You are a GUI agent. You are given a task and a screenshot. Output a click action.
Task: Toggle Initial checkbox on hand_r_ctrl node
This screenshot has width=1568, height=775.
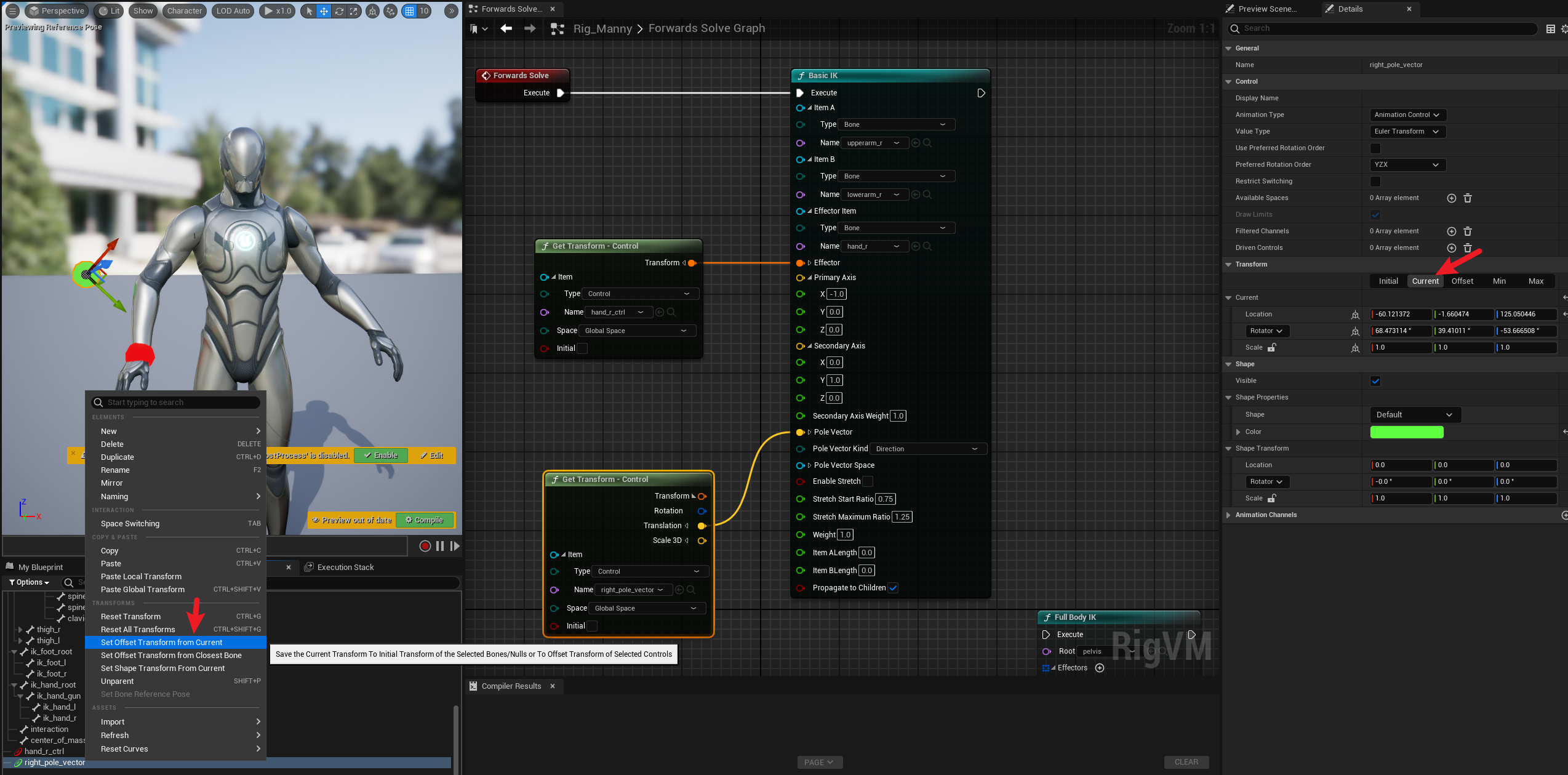coord(582,348)
